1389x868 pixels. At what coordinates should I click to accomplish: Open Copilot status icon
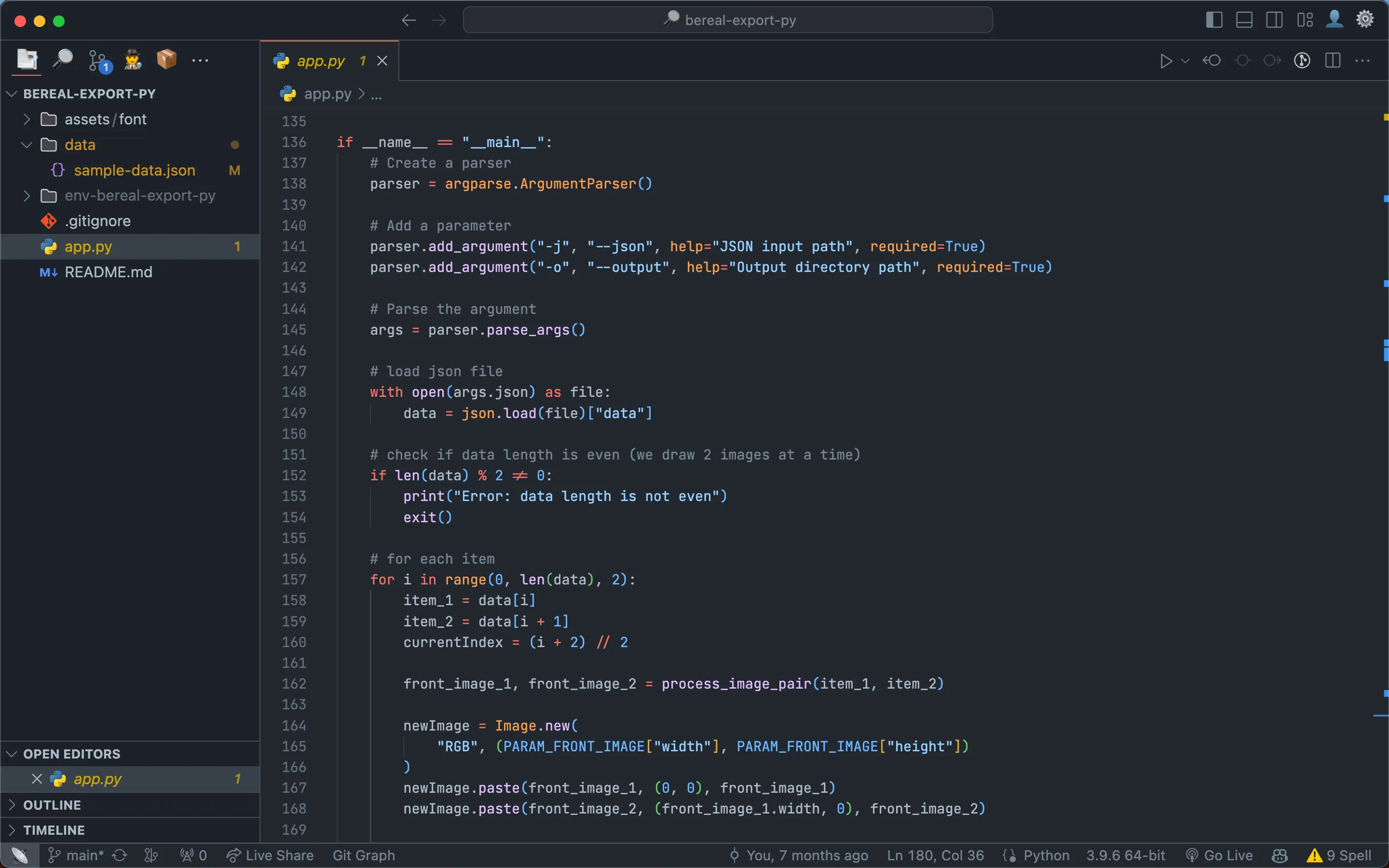pos(1280,855)
